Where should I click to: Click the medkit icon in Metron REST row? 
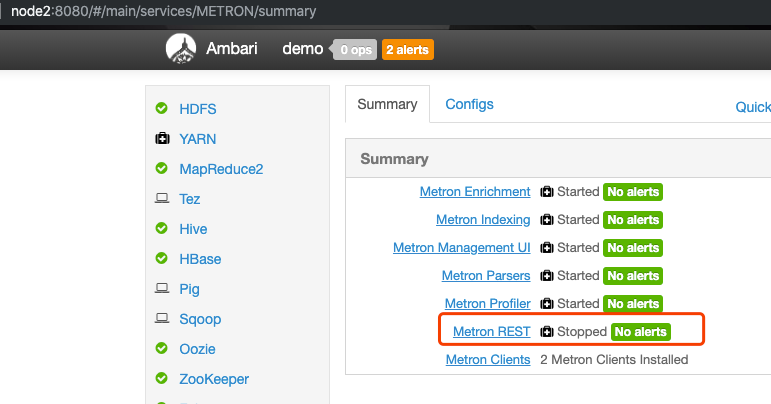pos(547,332)
